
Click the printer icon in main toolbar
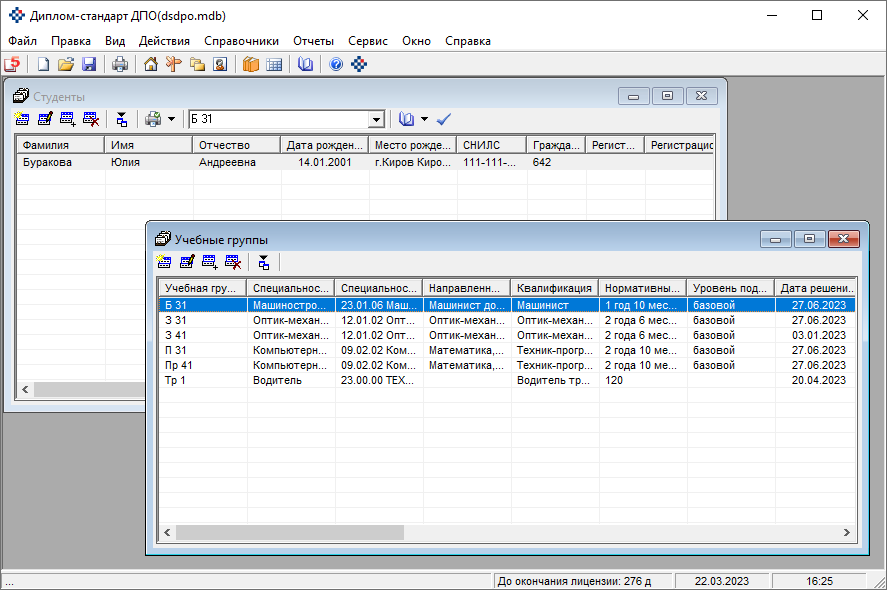click(x=120, y=65)
